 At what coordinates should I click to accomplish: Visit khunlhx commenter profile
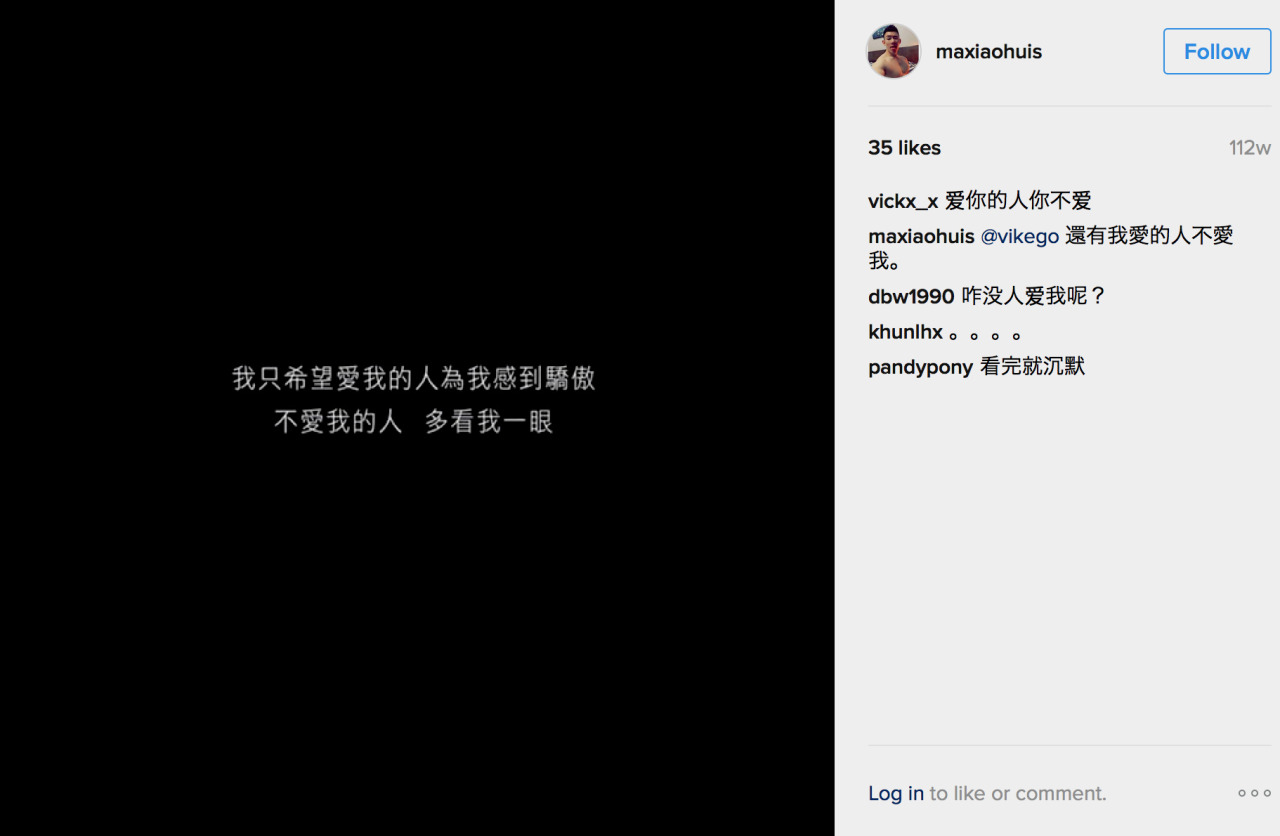(905, 331)
